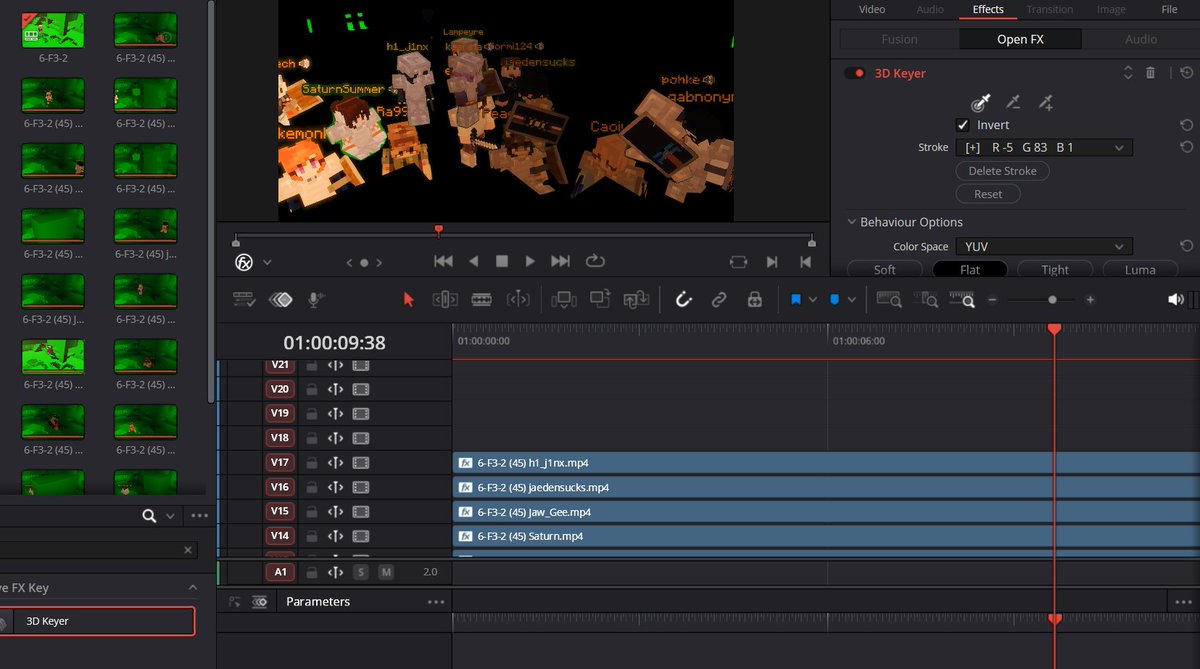Disable the 3D Keyer with its red toggle

[x=855, y=73]
